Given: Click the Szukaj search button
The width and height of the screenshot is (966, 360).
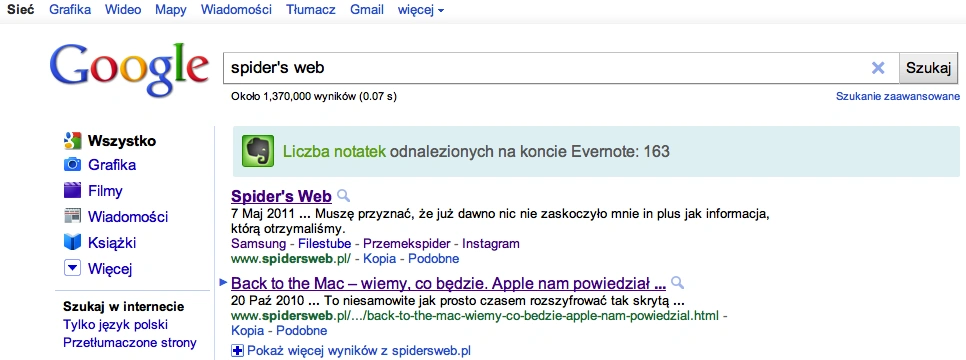Looking at the screenshot, I should tap(929, 68).
